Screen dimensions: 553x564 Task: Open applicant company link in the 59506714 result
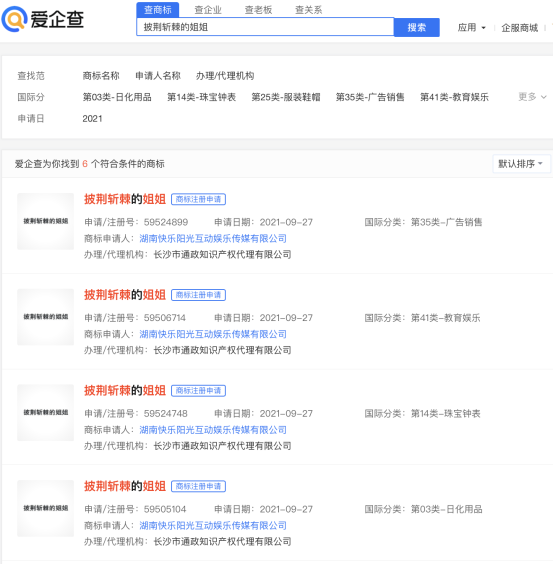pos(213,334)
